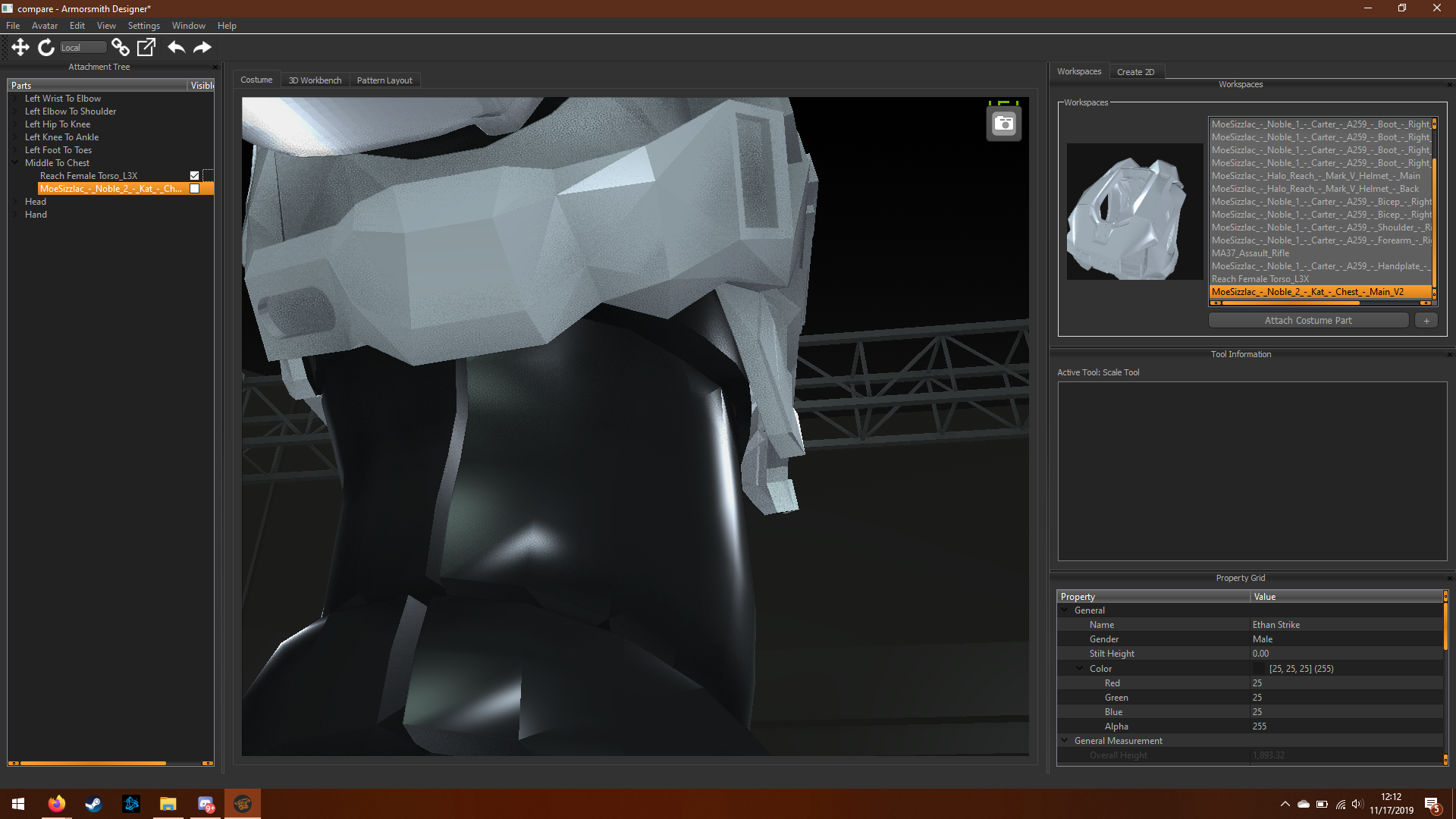
Task: Switch to the Costume tab
Action: click(256, 80)
